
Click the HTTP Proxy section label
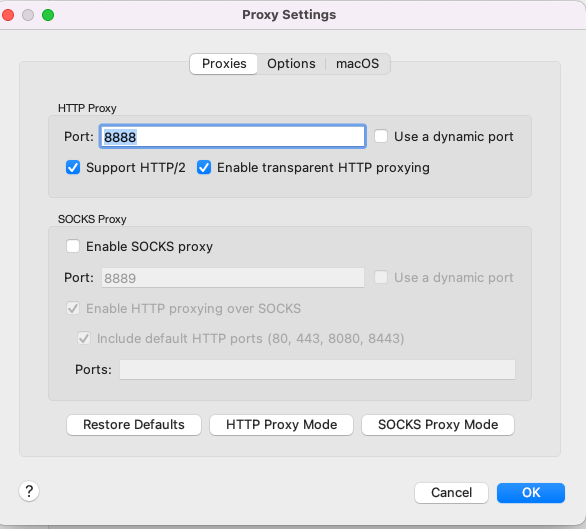(87, 108)
